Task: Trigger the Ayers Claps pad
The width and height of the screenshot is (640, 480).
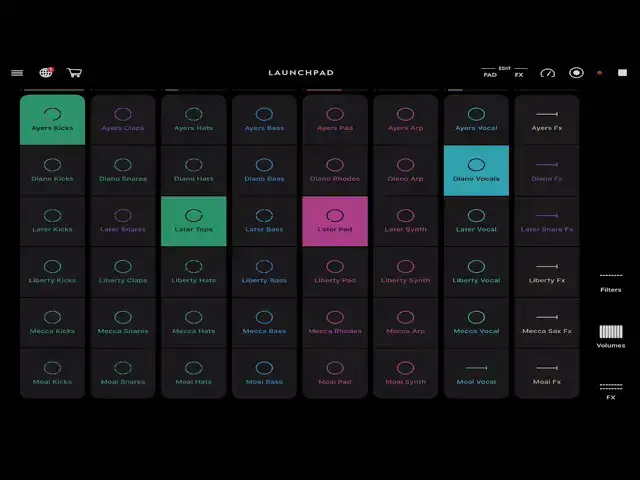Action: click(x=123, y=120)
